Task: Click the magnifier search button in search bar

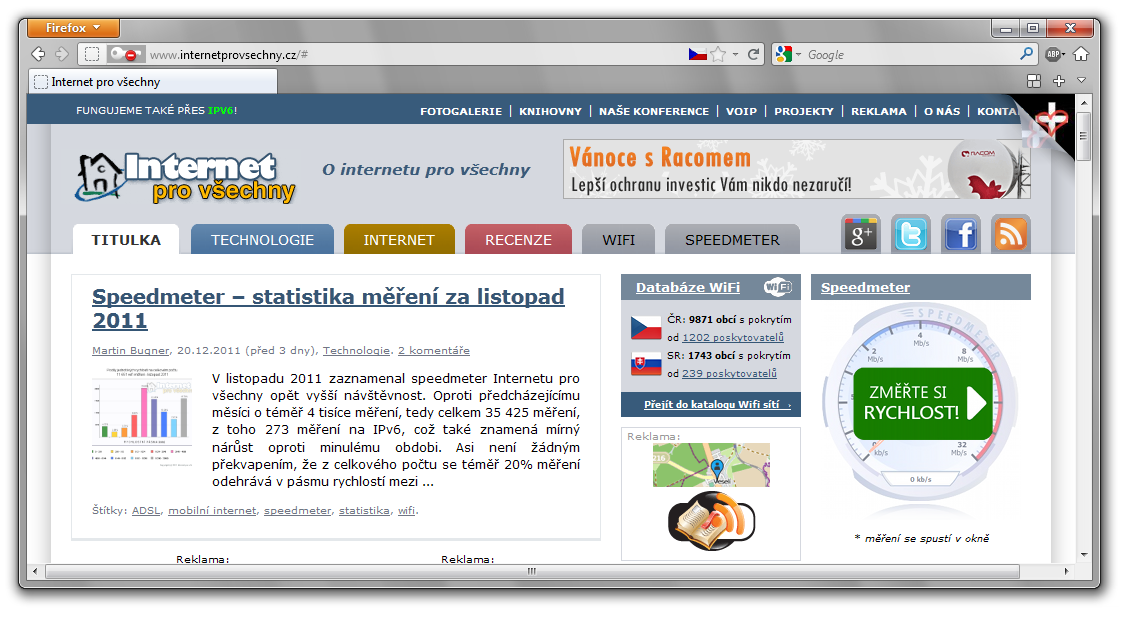Action: click(x=1027, y=54)
